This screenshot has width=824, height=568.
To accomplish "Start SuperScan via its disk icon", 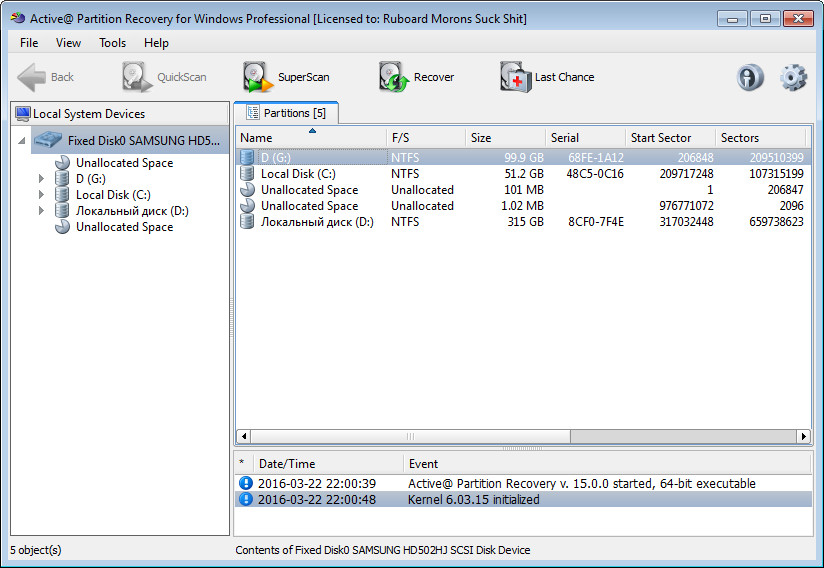I will [258, 77].
